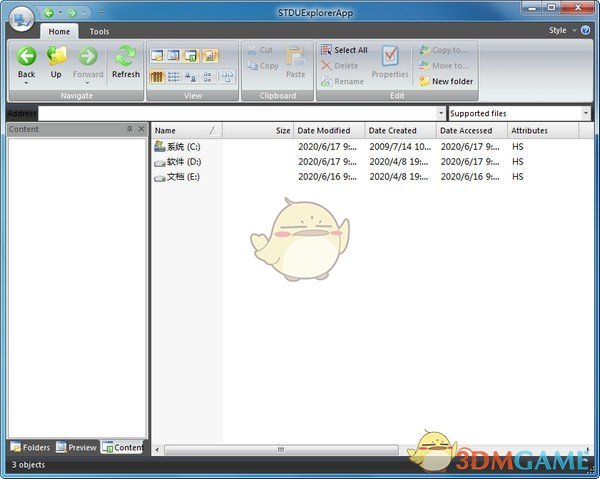Expand the Address bar dropdown arrow
600x479 pixels.
coord(441,113)
